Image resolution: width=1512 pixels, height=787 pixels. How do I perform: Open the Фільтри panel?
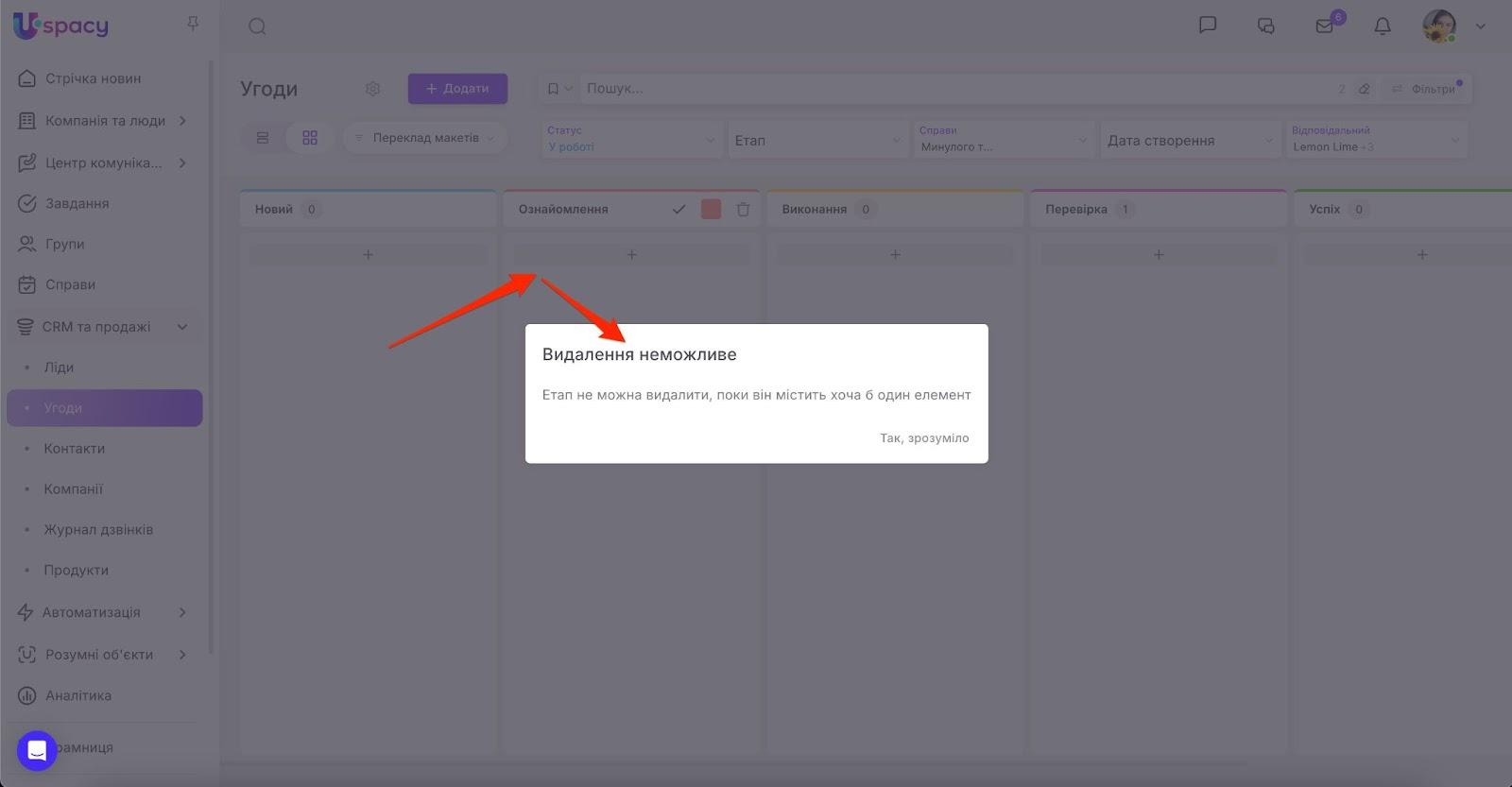tap(1426, 89)
